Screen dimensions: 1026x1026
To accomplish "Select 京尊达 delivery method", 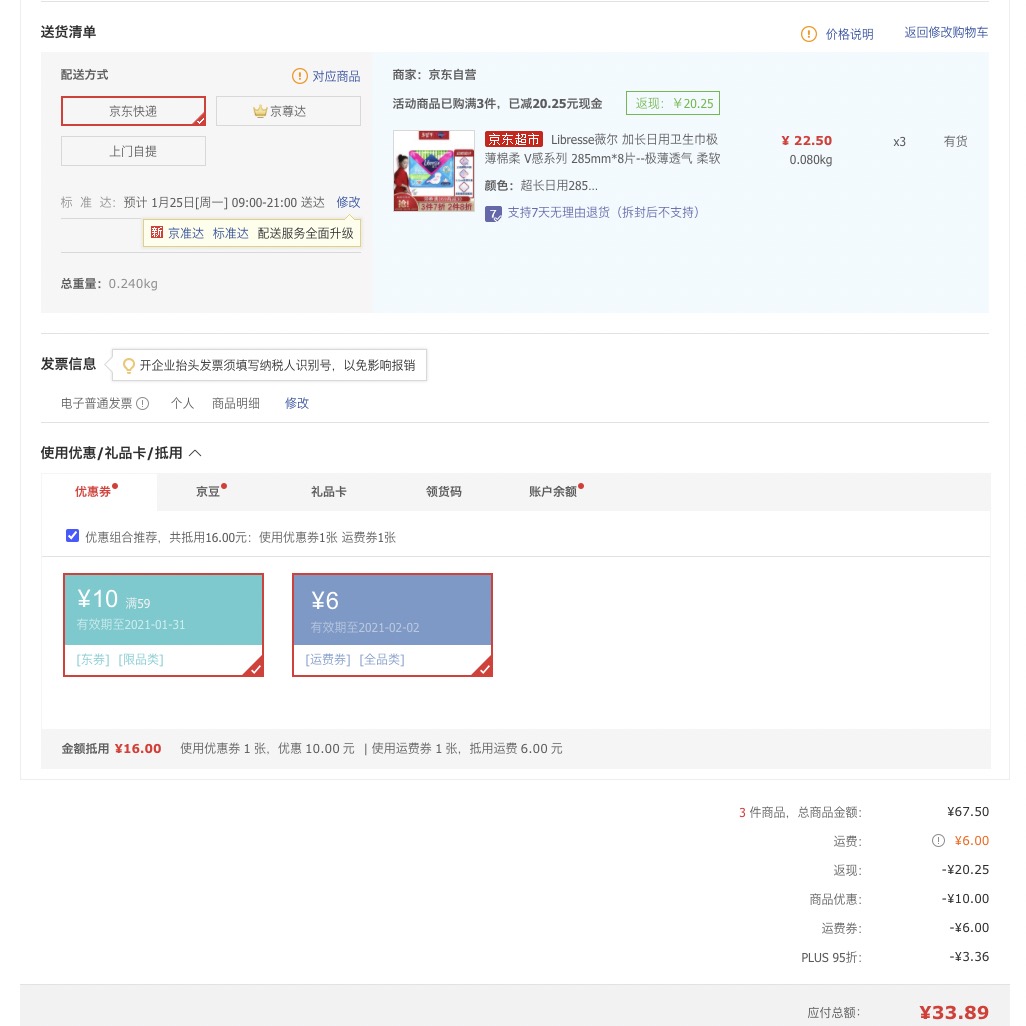I will (289, 111).
